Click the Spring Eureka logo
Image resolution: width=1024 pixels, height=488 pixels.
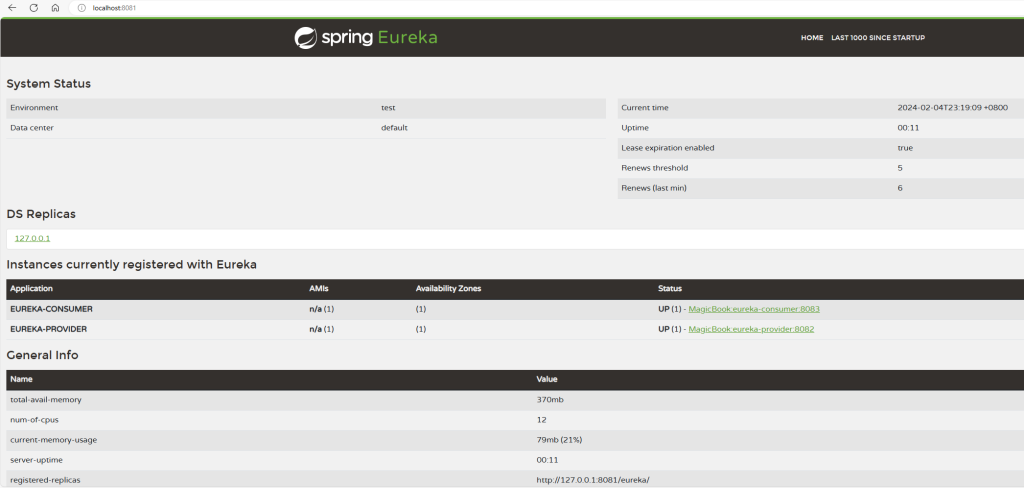(x=366, y=38)
